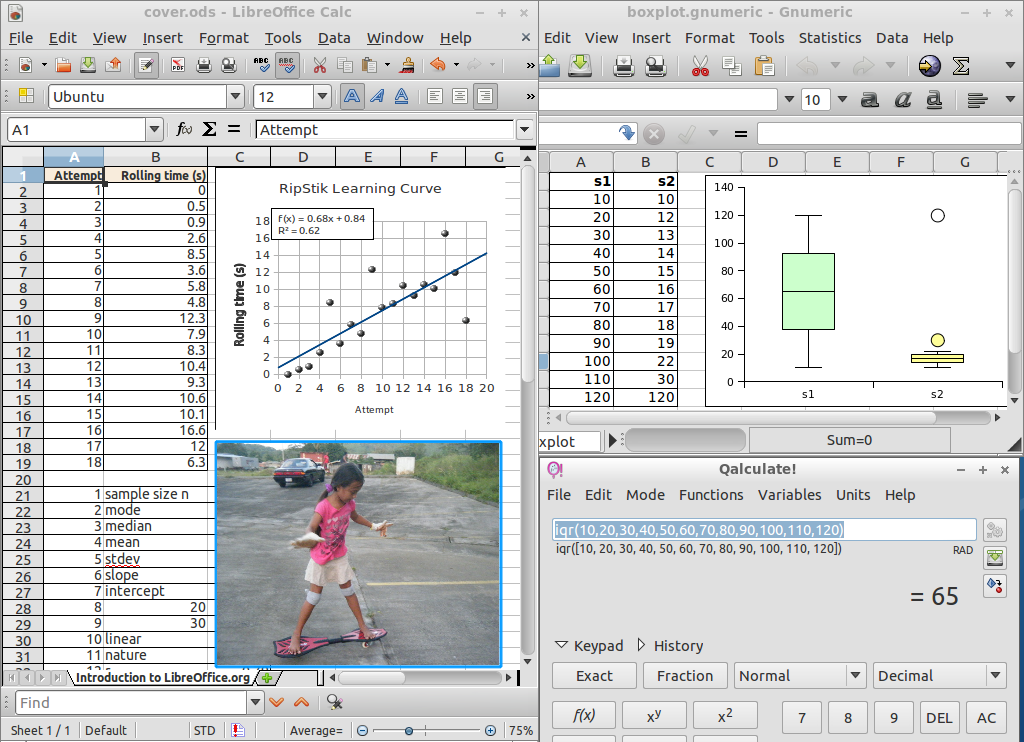Open the Gnumeric Tools menu

[766, 38]
